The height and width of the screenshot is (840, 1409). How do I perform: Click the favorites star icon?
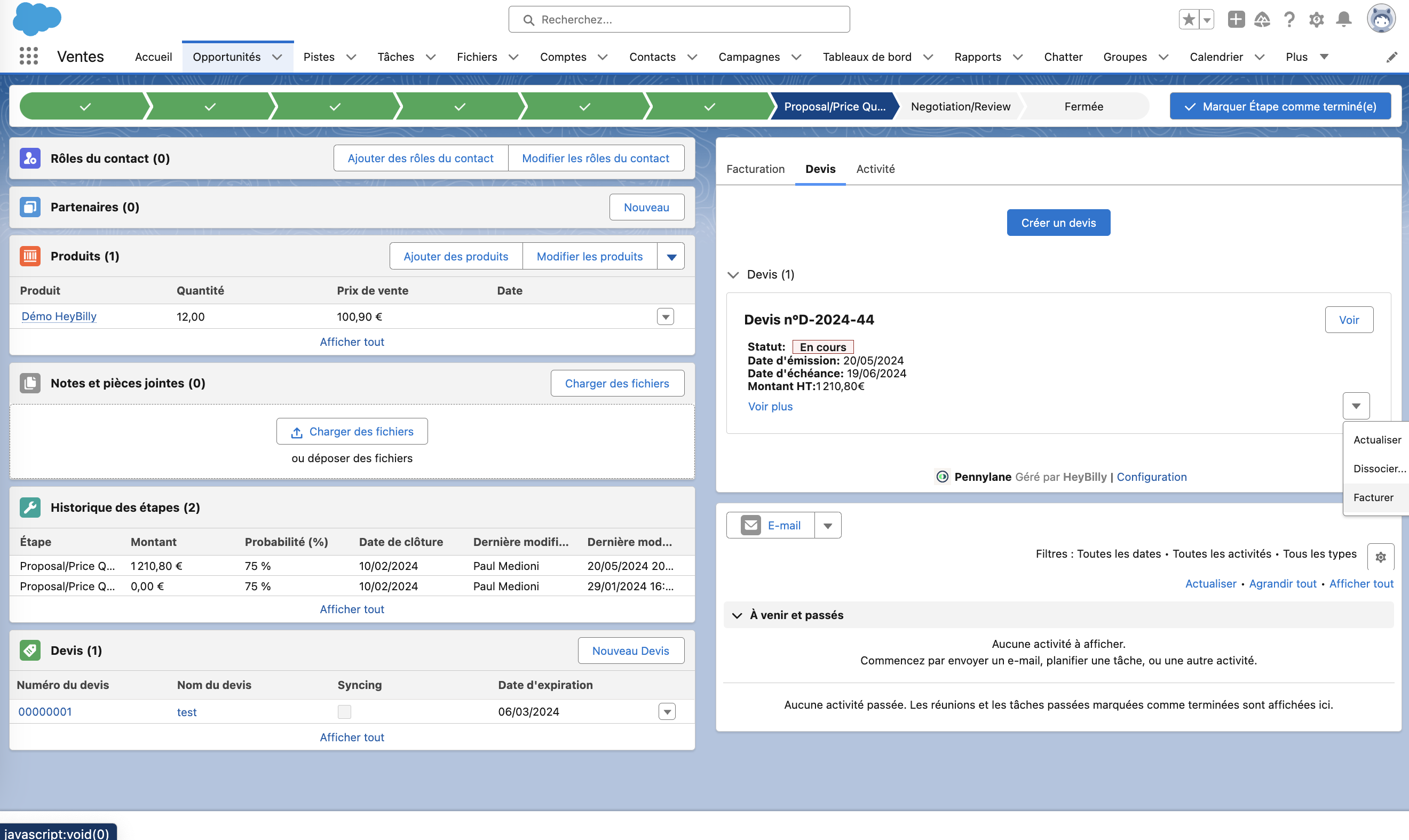click(x=1189, y=20)
